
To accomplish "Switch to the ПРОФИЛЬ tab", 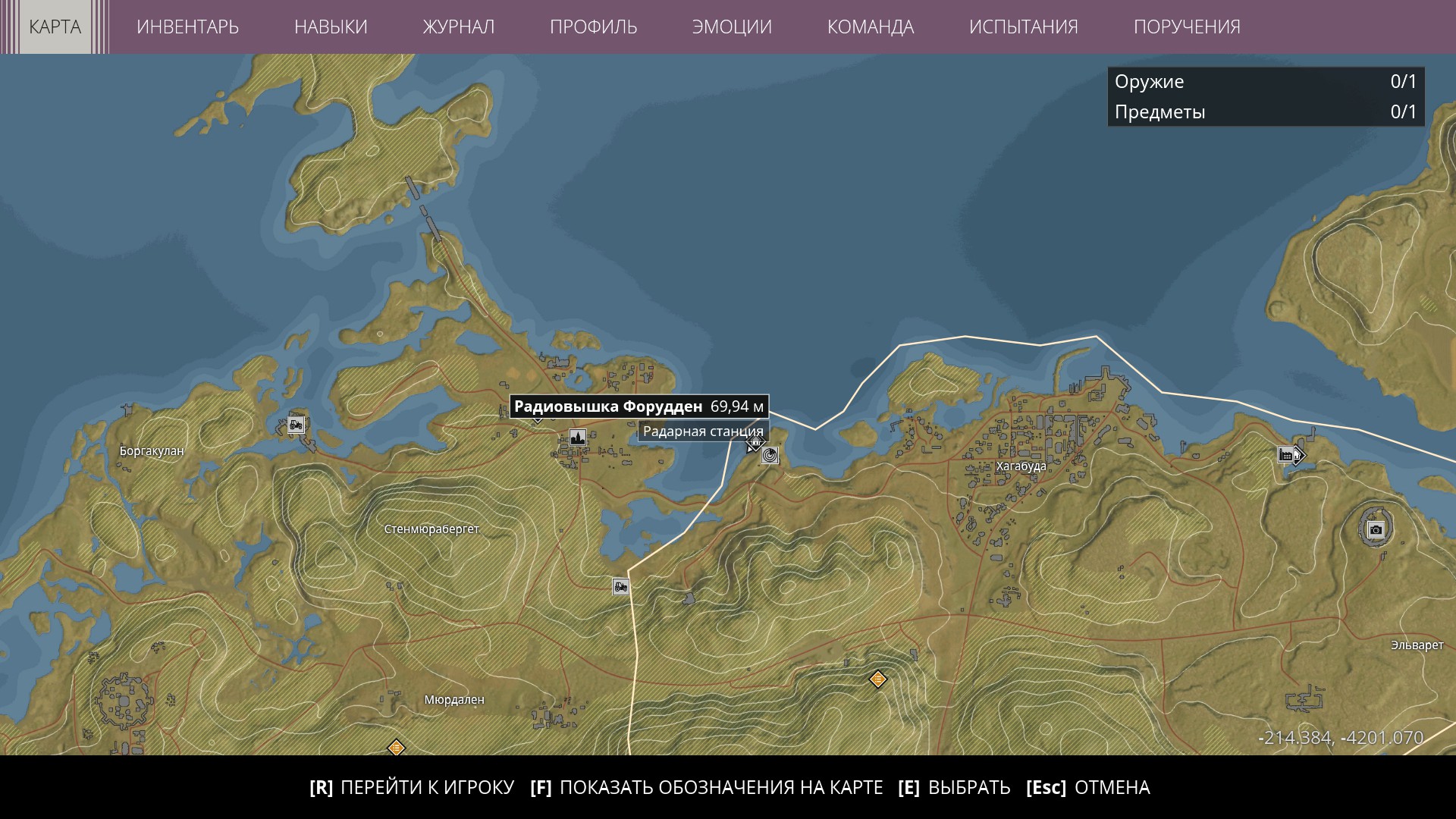I will pyautogui.click(x=594, y=27).
